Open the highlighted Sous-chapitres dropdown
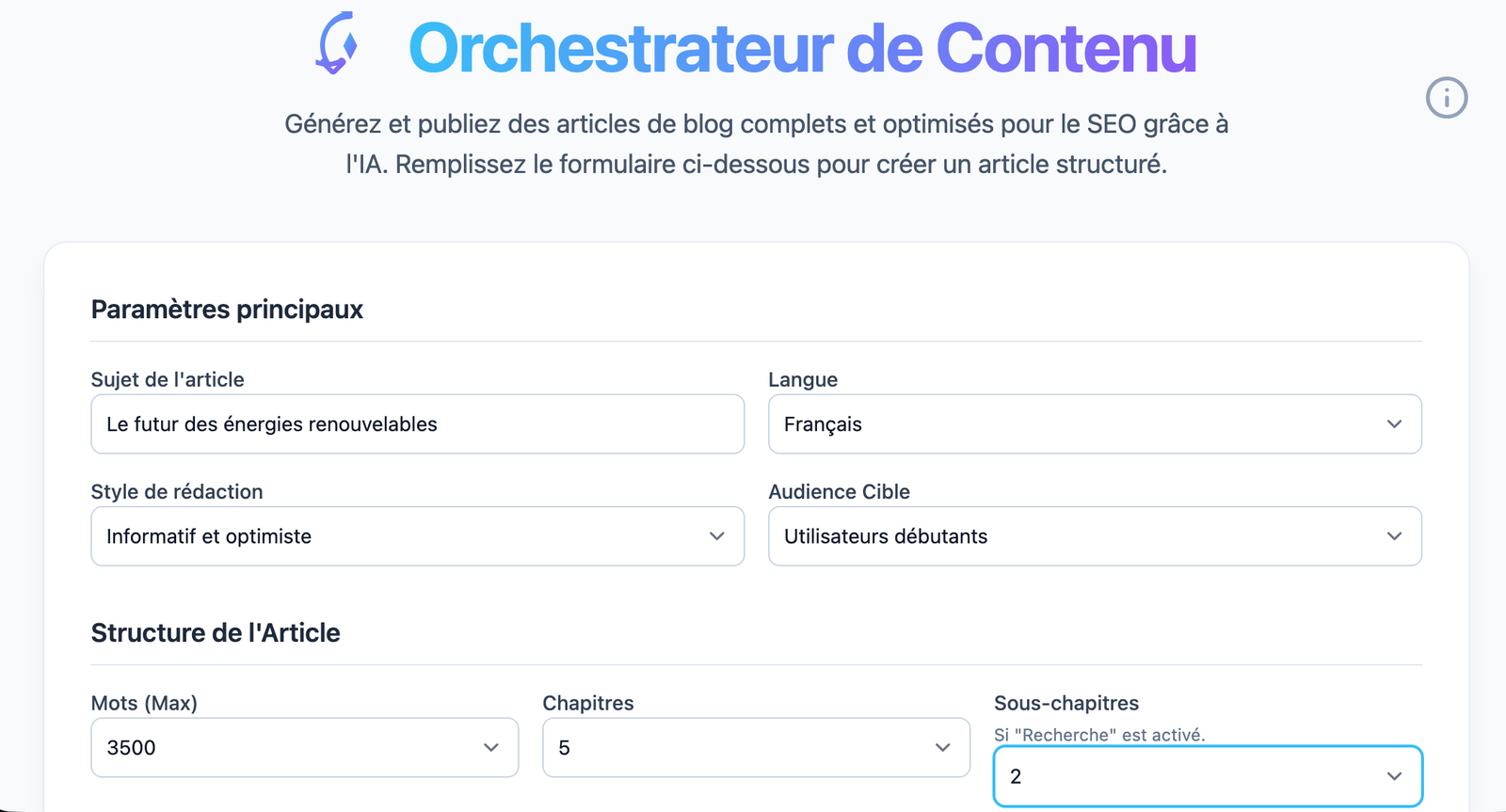Image resolution: width=1506 pixels, height=812 pixels. click(x=1208, y=776)
